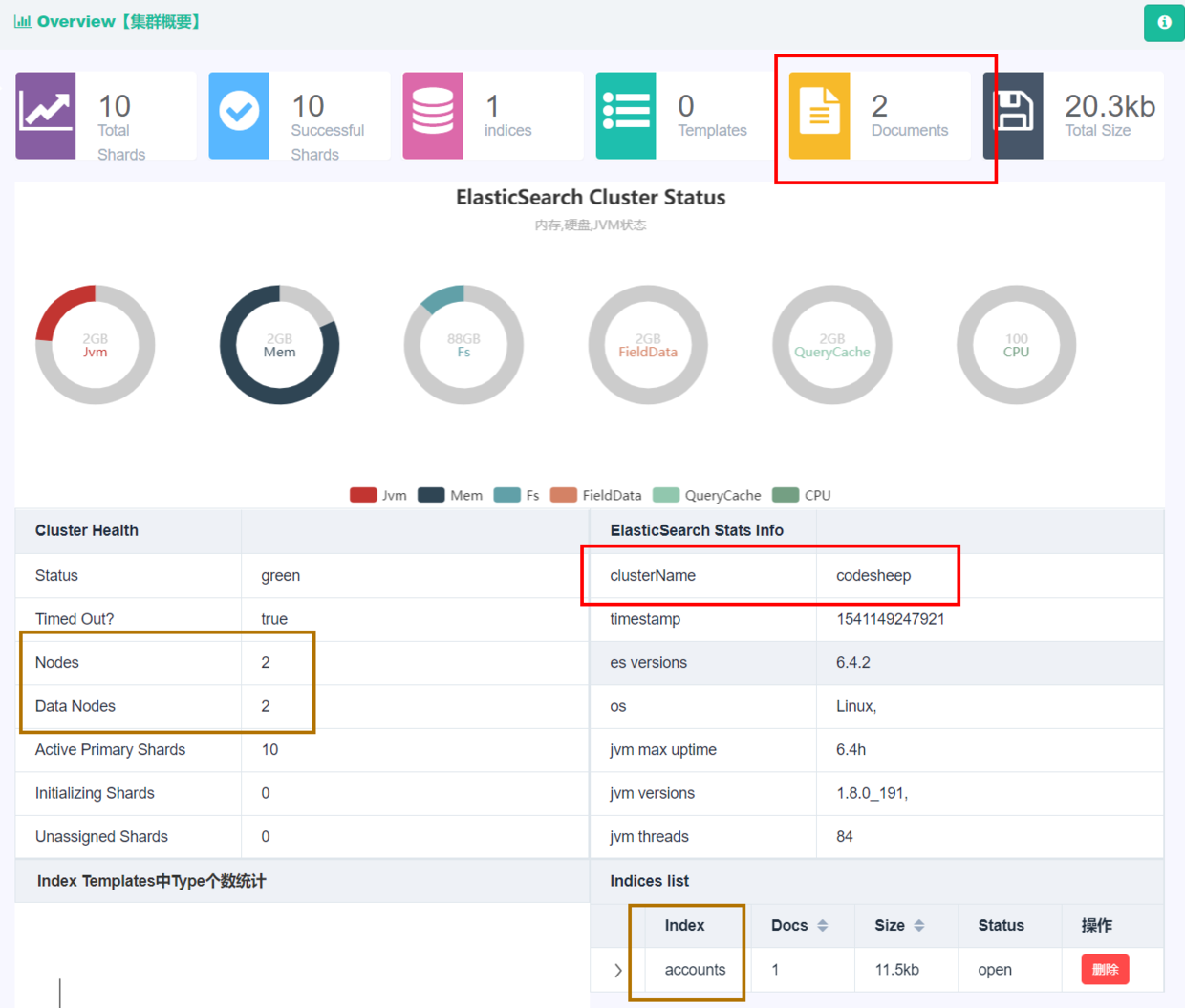Click the Overview bar chart icon
Screen dimensions: 1185x1008
[22, 21]
